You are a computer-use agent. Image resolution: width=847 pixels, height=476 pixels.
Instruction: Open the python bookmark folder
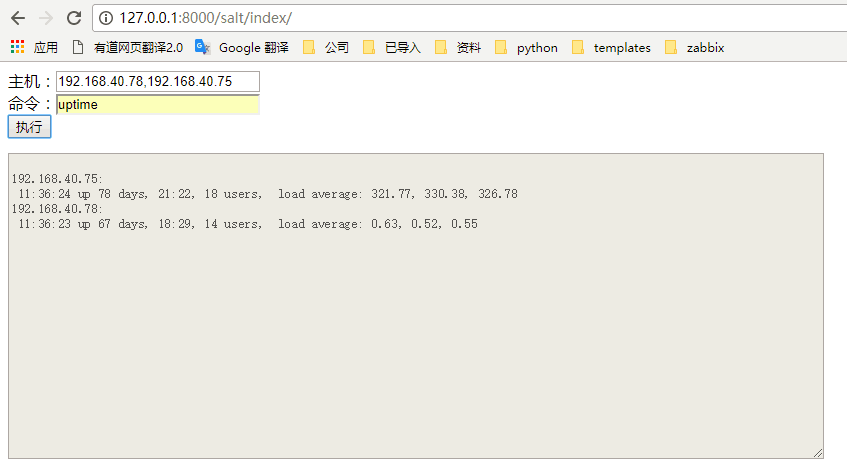(x=526, y=48)
